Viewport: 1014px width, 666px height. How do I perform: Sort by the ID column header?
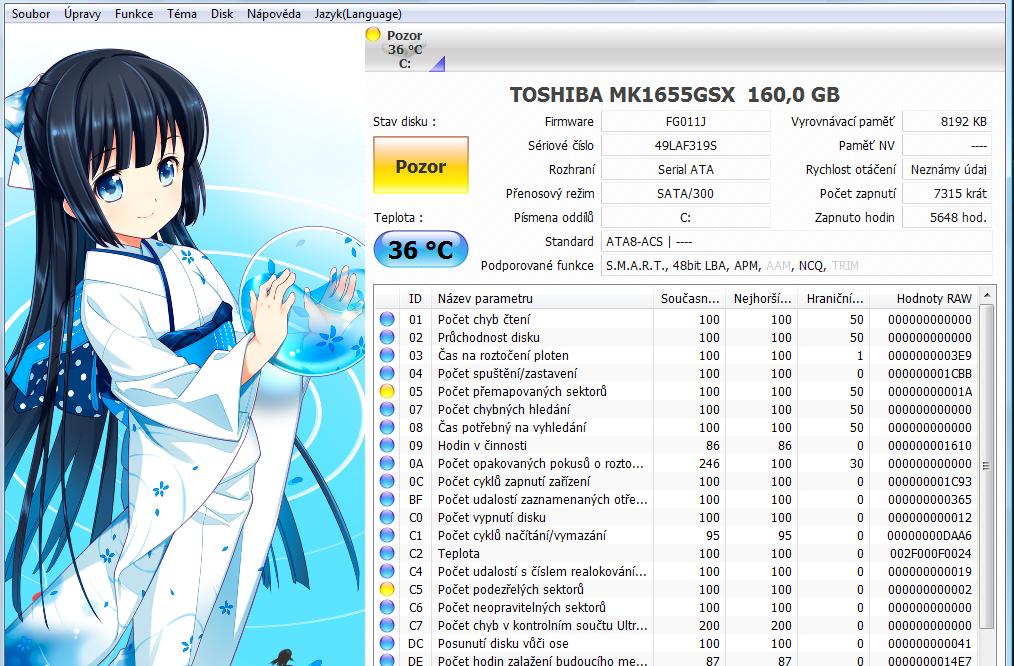pyautogui.click(x=415, y=299)
